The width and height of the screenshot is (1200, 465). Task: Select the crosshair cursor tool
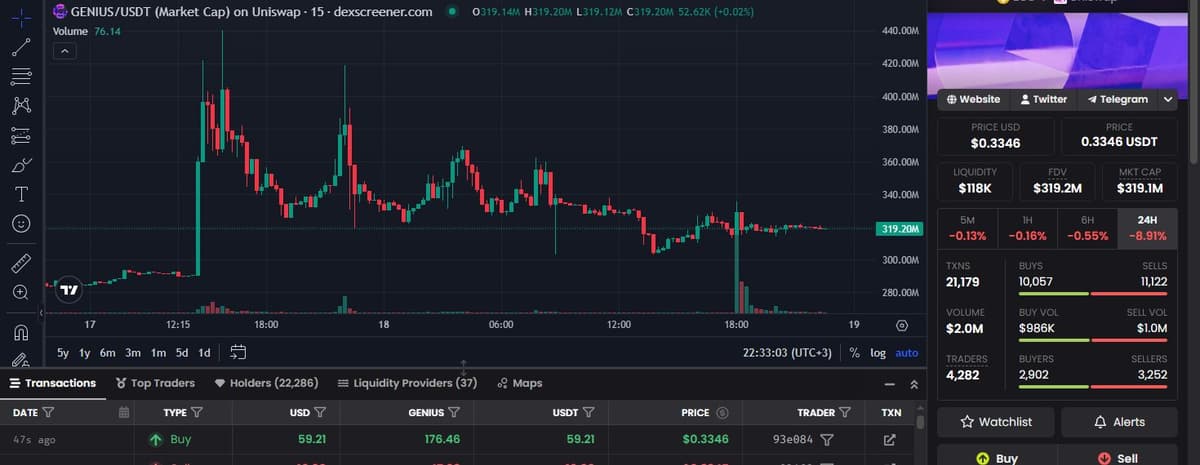[x=22, y=19]
